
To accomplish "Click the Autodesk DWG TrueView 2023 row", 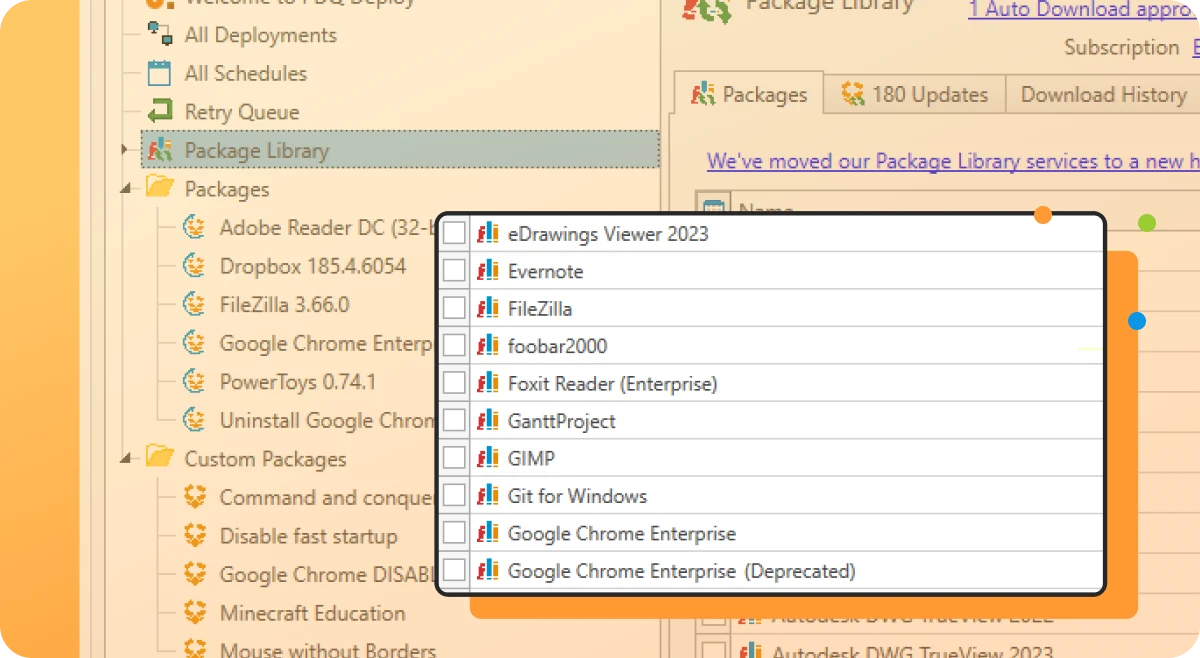I will point(912,652).
